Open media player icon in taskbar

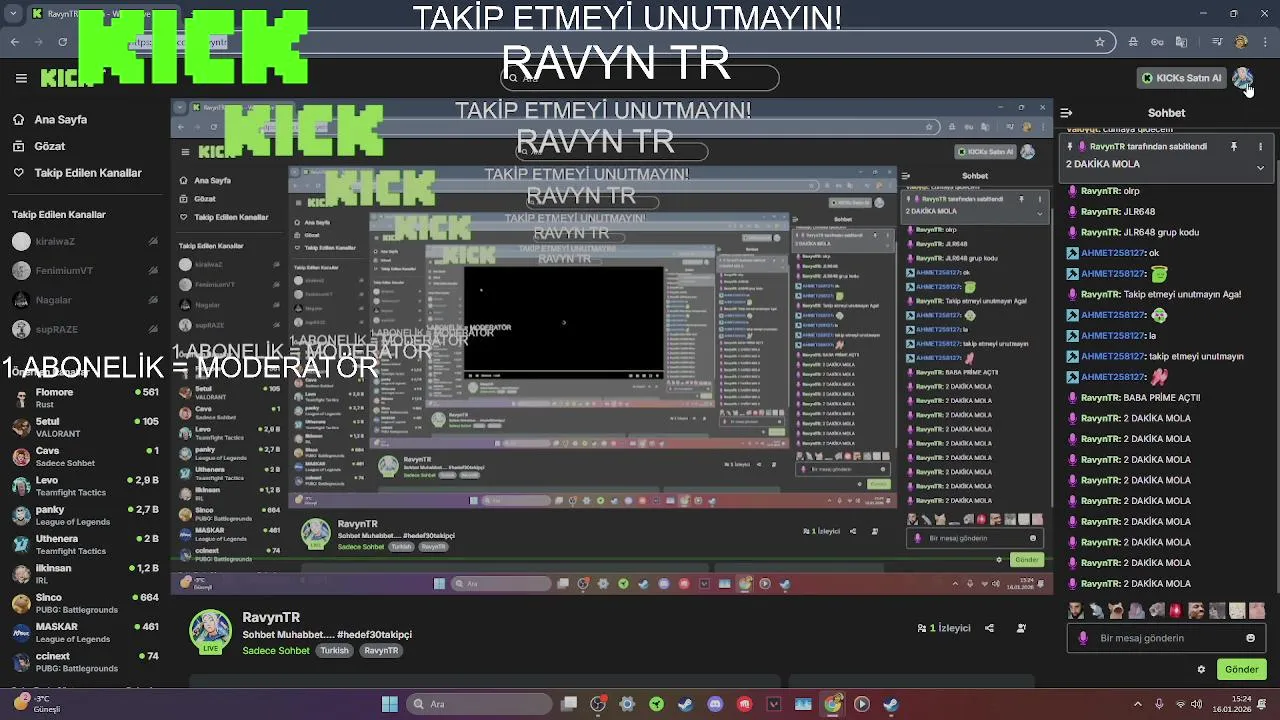[861, 704]
